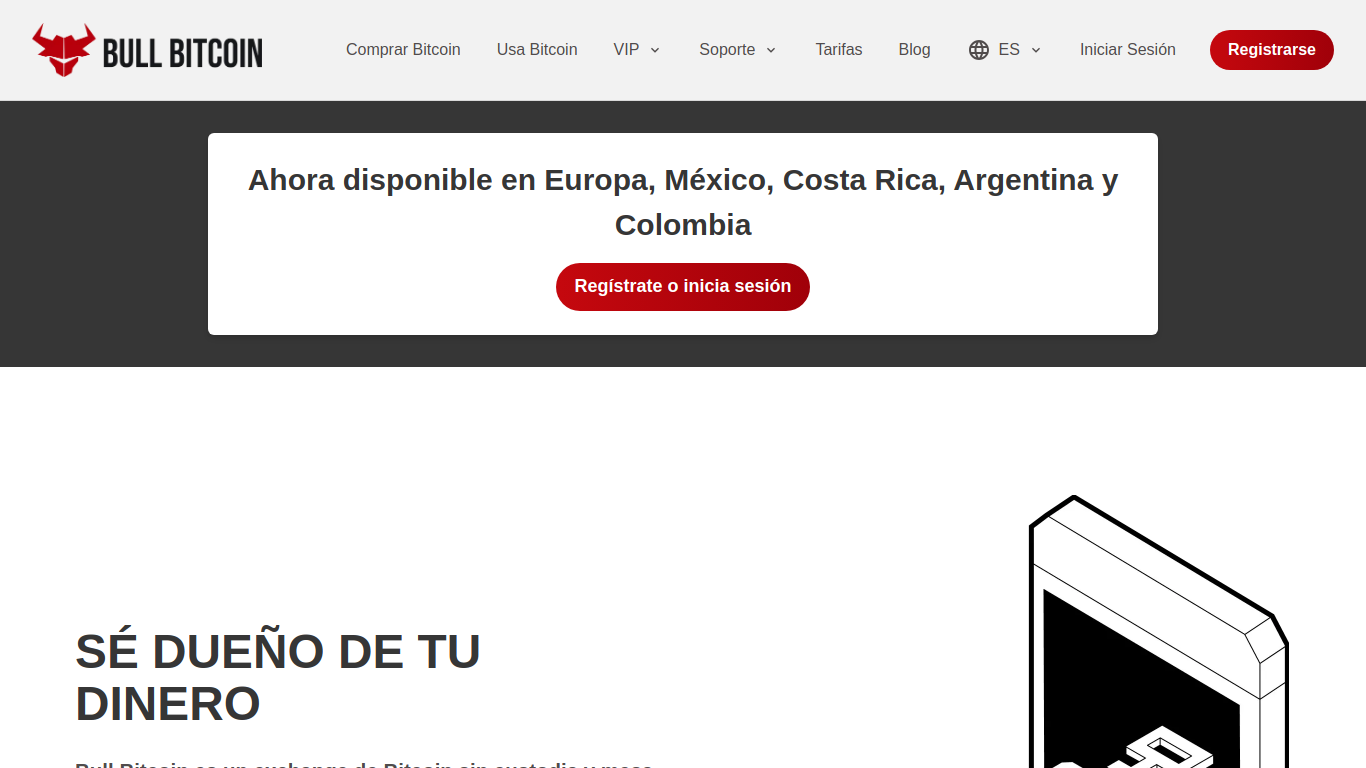The width and height of the screenshot is (1366, 768).
Task: Click the SÉ DUEÑO DE TU DINERO heading
Action: click(x=278, y=677)
